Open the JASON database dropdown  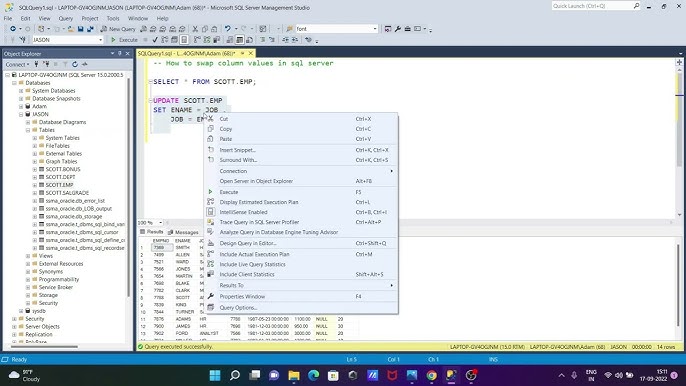point(100,40)
